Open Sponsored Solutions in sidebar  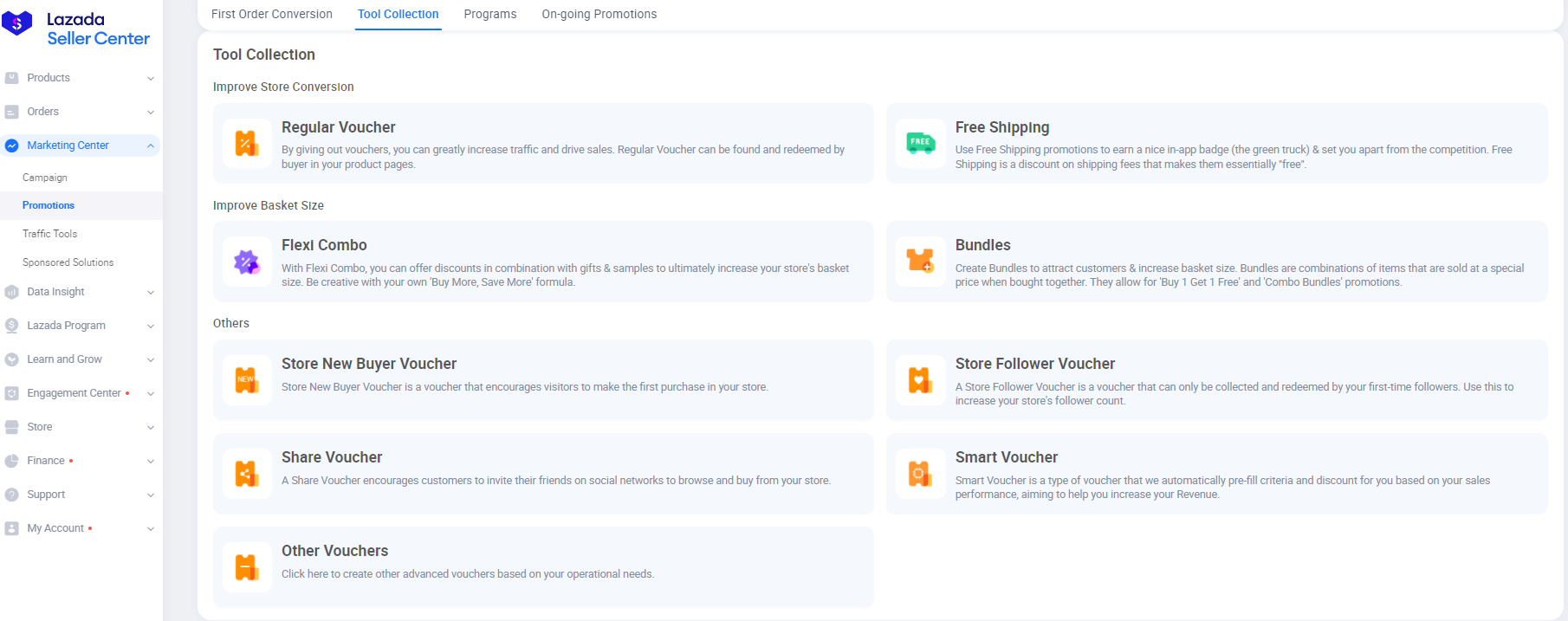coord(68,262)
